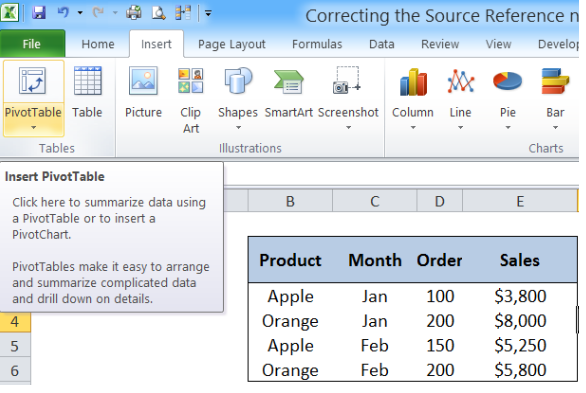586x393 pixels.
Task: Click the Order header cell
Action: (440, 260)
